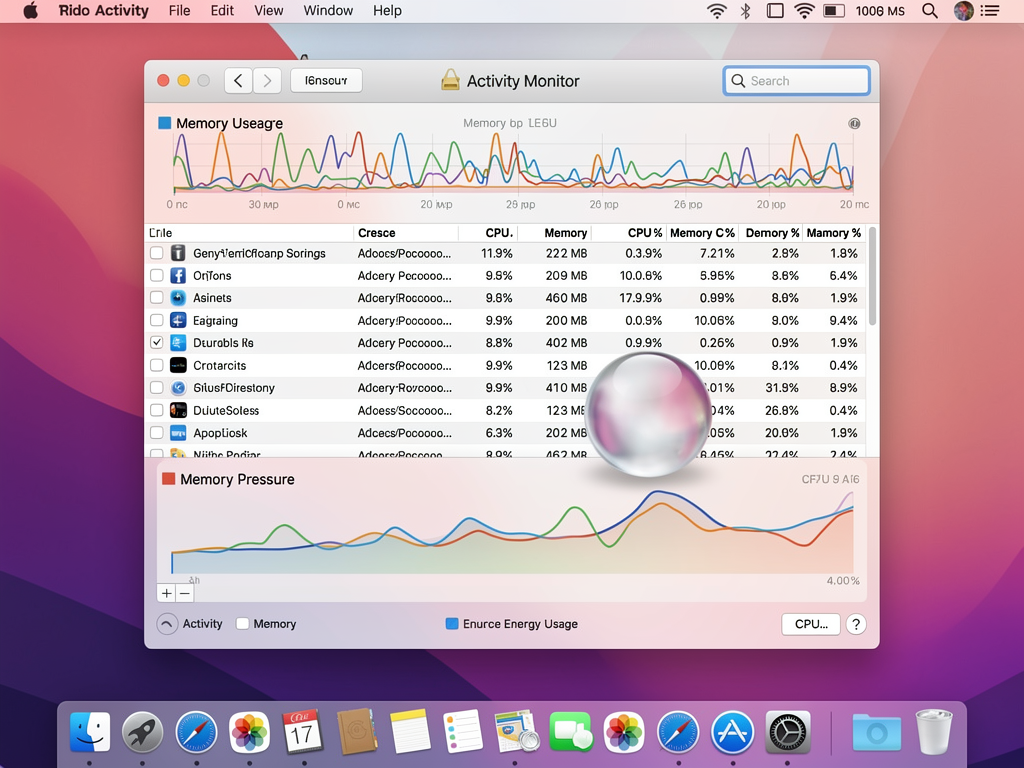The height and width of the screenshot is (768, 1024).
Task: Open the brown Contacts book in dock
Action: [x=357, y=731]
